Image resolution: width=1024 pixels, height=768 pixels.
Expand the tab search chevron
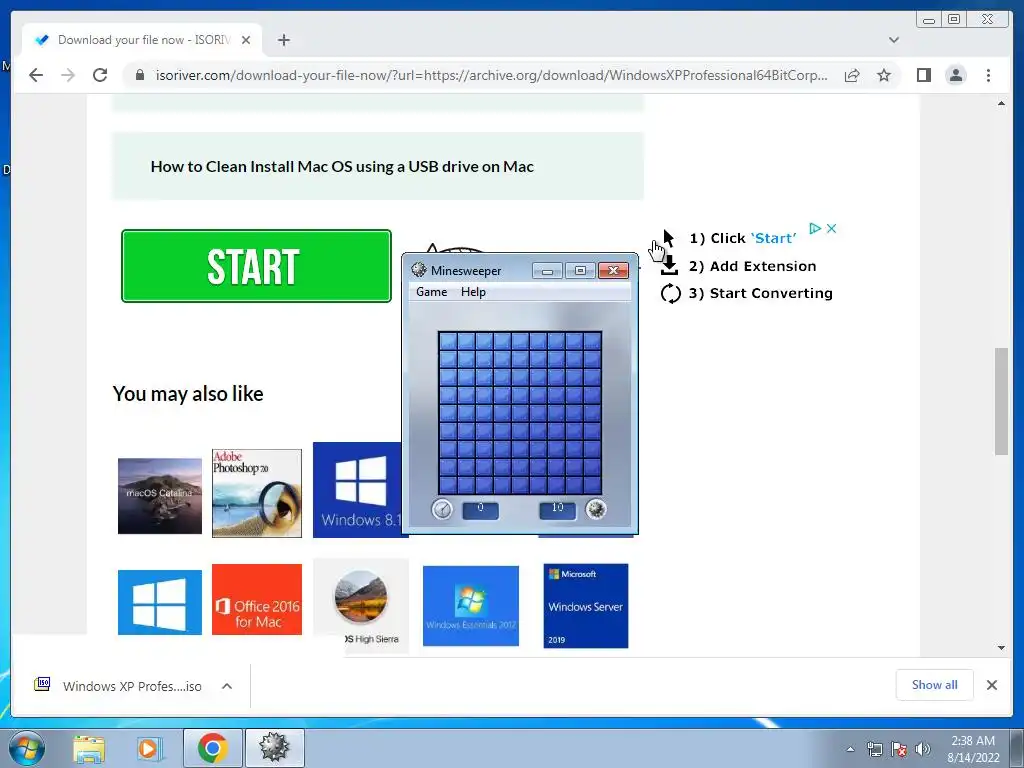click(893, 40)
